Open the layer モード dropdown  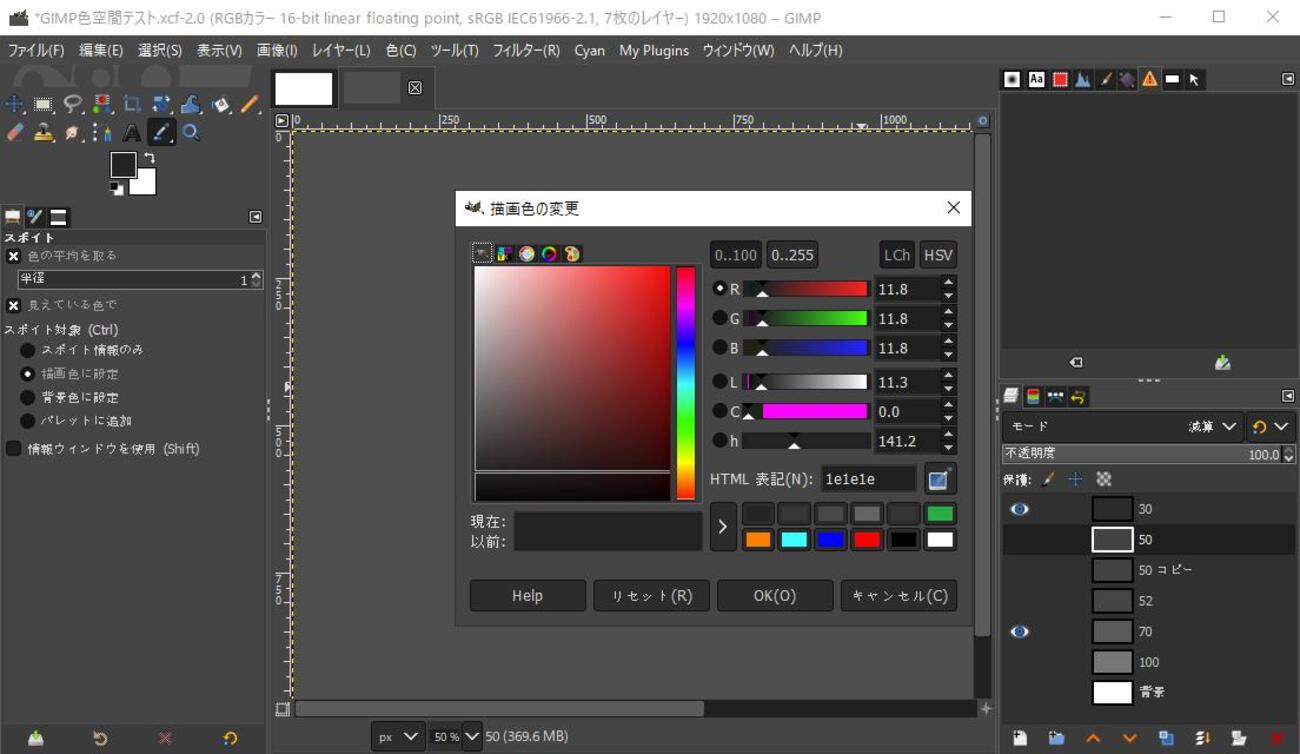(1211, 427)
